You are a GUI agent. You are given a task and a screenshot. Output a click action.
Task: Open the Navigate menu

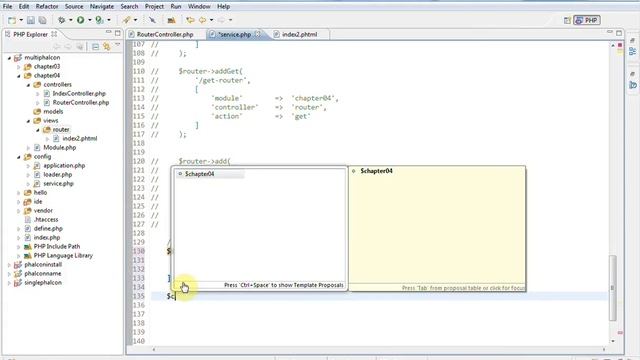pos(102,7)
